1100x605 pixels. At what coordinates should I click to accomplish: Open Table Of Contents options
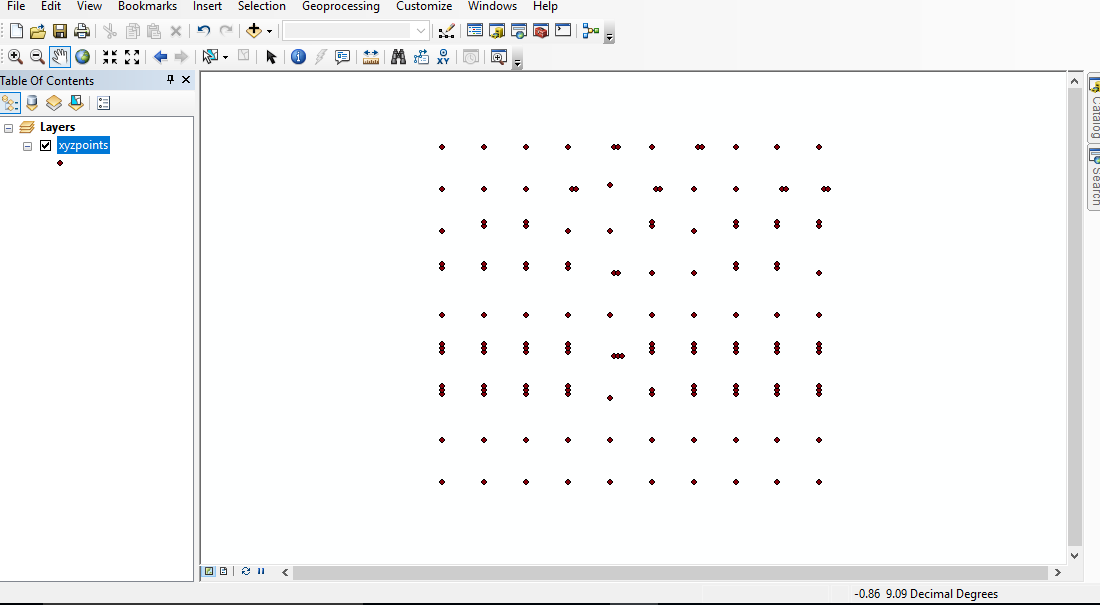click(x=104, y=103)
